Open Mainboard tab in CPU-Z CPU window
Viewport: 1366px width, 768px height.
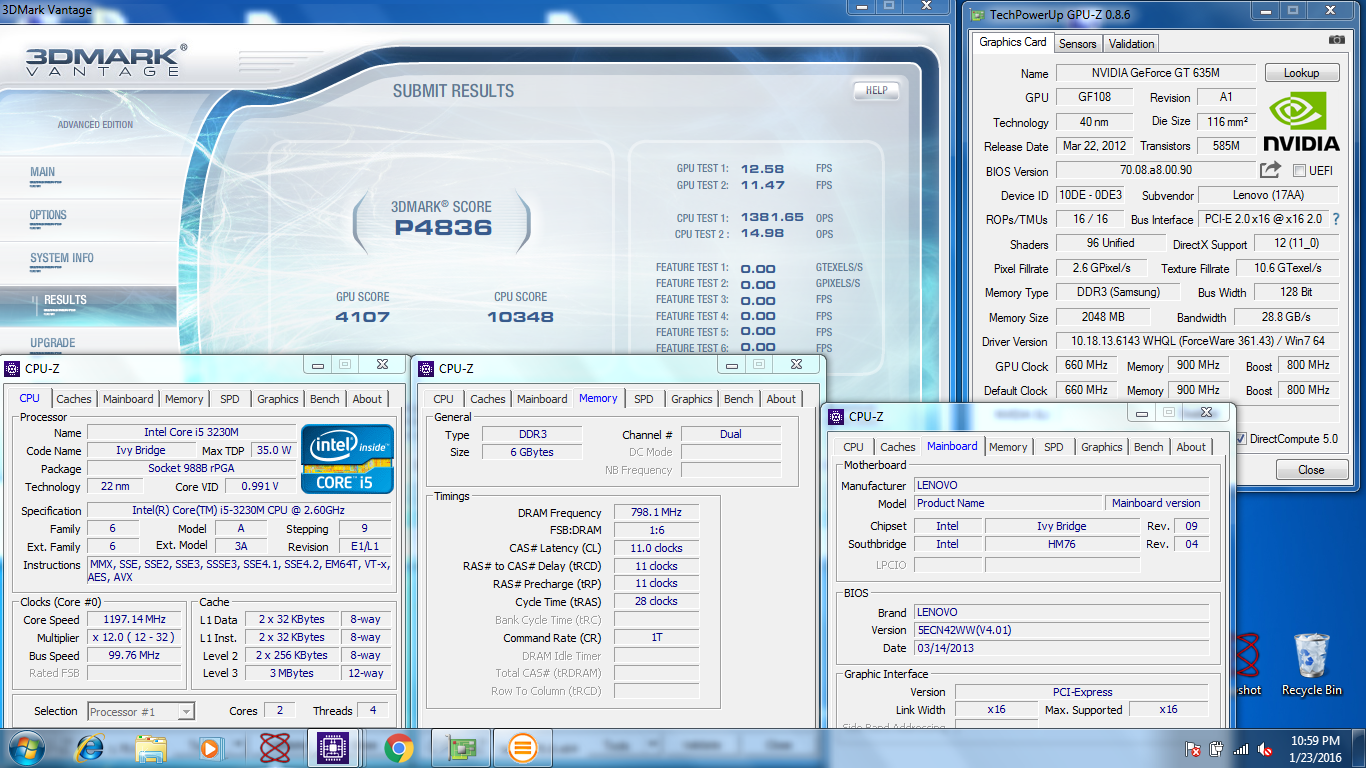[x=129, y=399]
